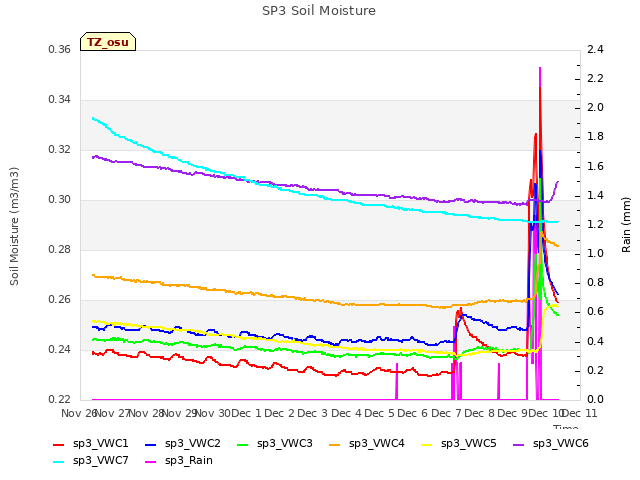Image resolution: width=640 pixels, height=480 pixels.
Task: Select sp3_VWC2 legend entry
Action: tap(182, 444)
